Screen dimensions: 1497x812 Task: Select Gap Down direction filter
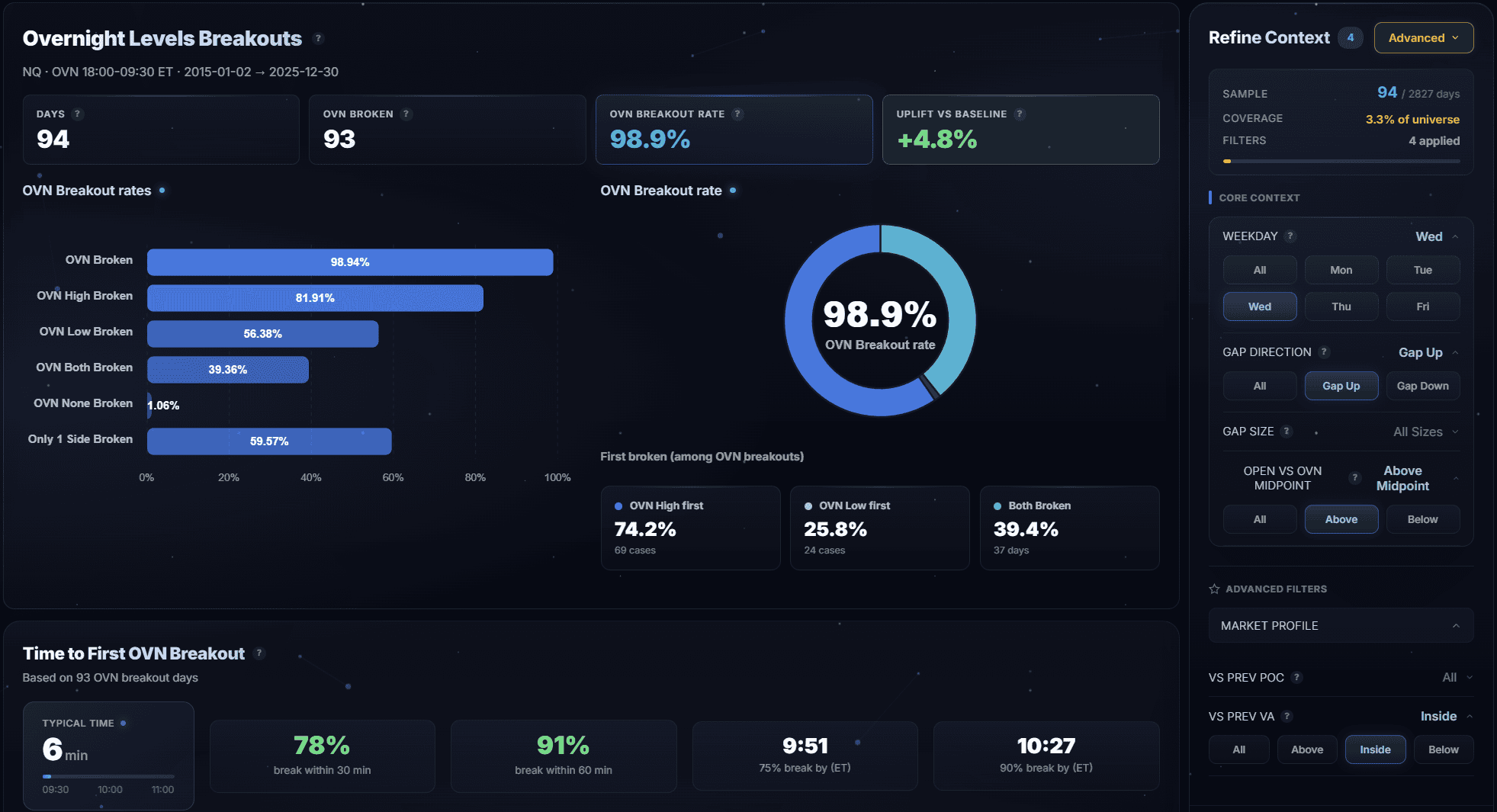(x=1422, y=386)
